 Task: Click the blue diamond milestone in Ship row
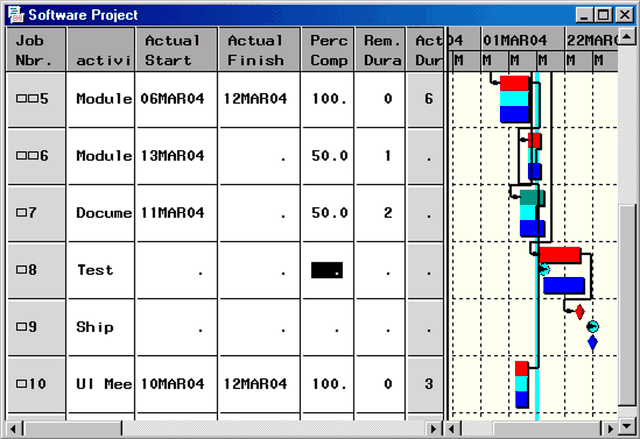pos(592,343)
